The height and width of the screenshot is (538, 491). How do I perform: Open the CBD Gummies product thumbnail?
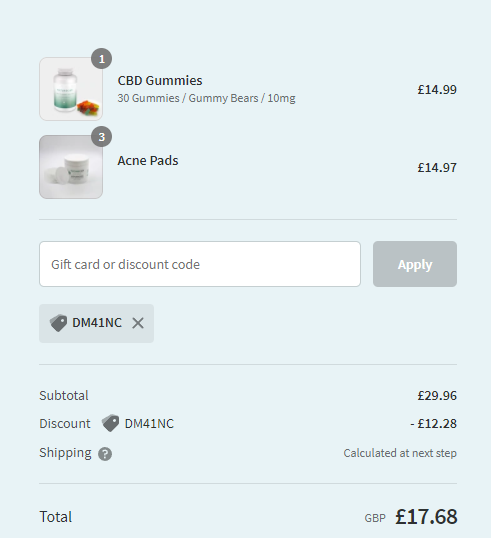(x=71, y=89)
